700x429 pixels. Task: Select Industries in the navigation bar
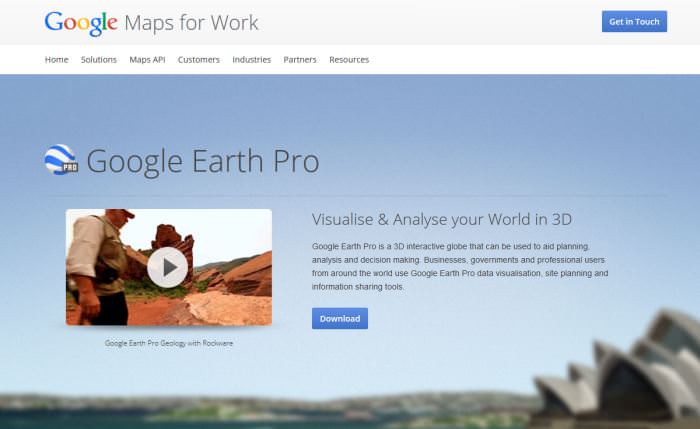pos(251,59)
